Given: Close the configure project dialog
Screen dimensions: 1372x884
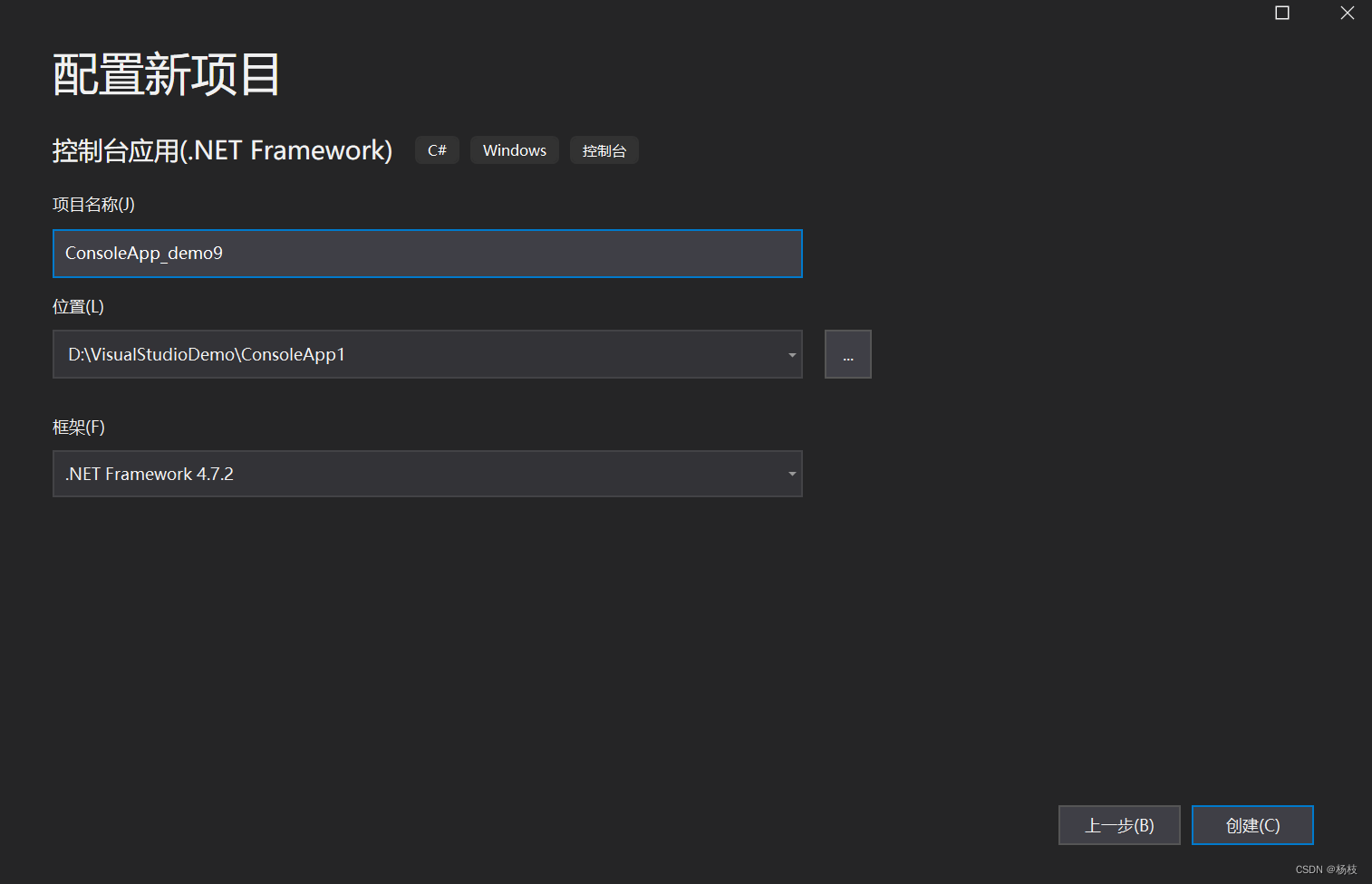Looking at the screenshot, I should pos(1348,13).
